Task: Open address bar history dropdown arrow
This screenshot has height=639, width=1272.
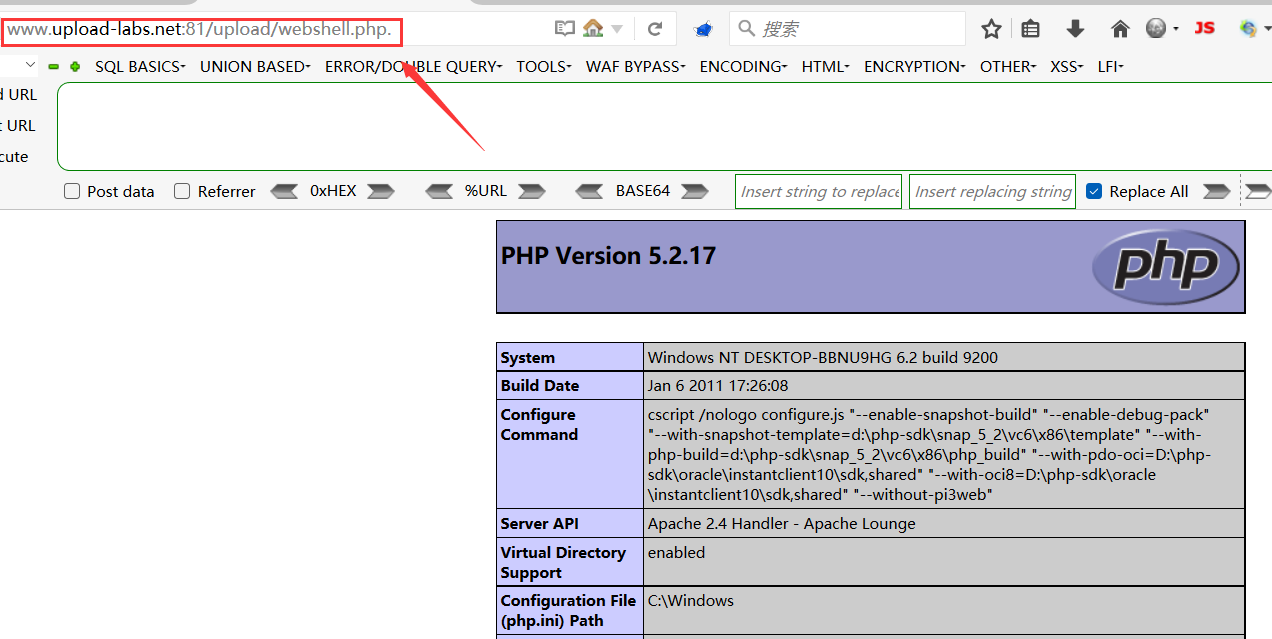Action: [617, 30]
